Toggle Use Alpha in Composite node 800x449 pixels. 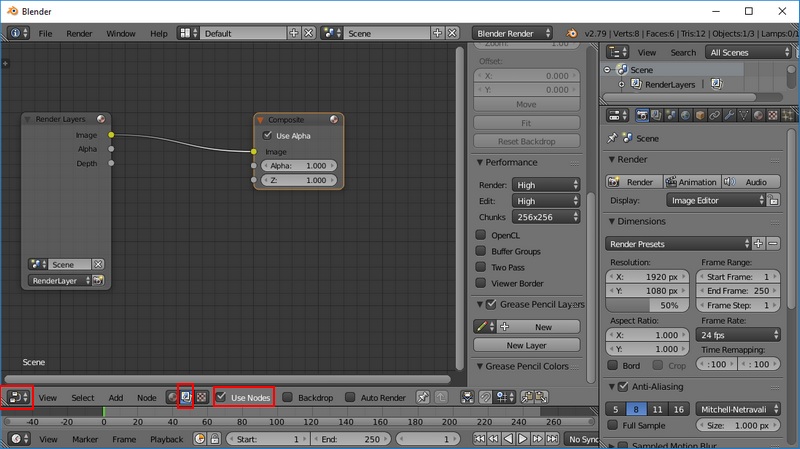click(x=267, y=135)
